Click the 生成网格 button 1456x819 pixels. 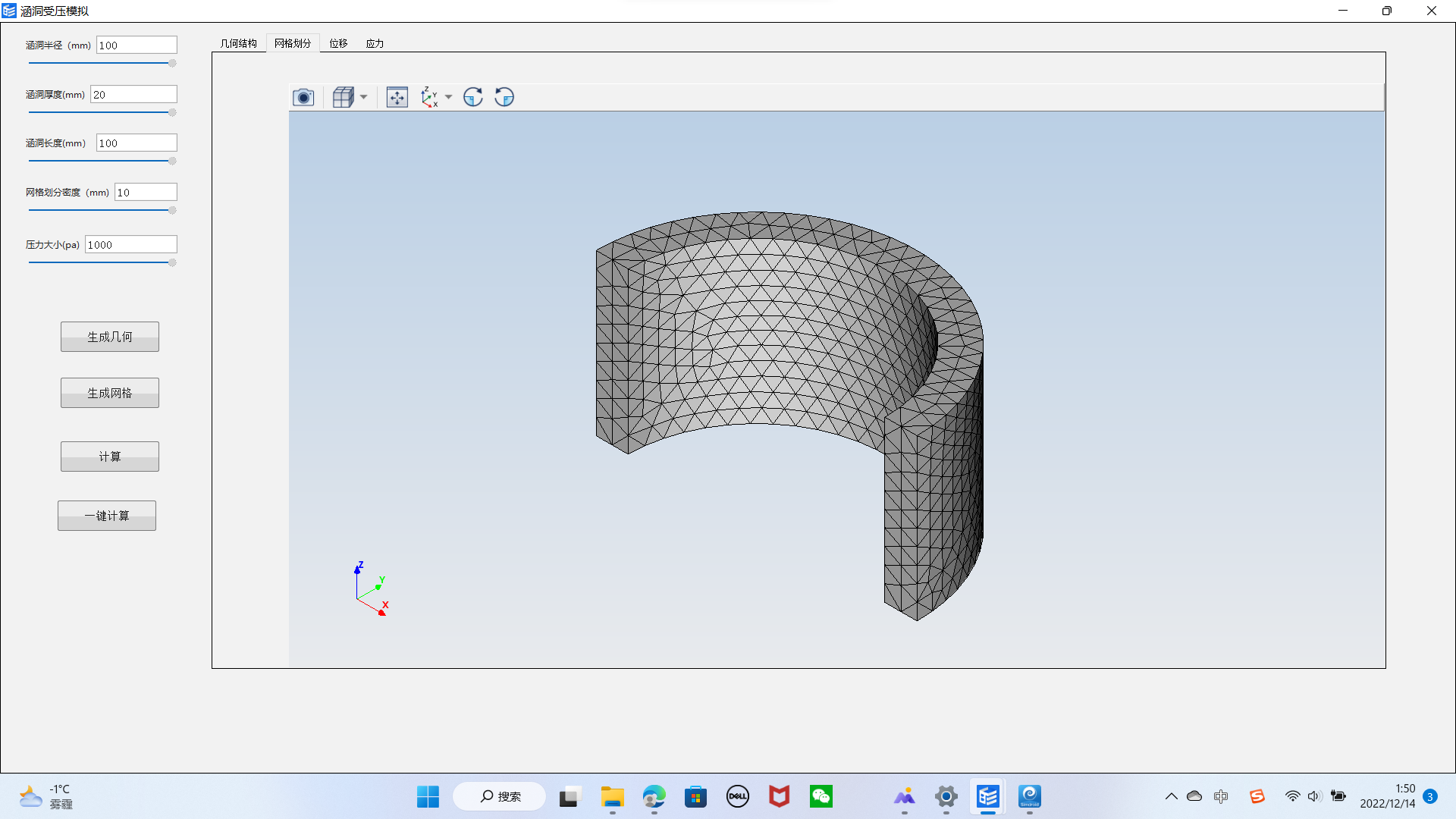[110, 393]
